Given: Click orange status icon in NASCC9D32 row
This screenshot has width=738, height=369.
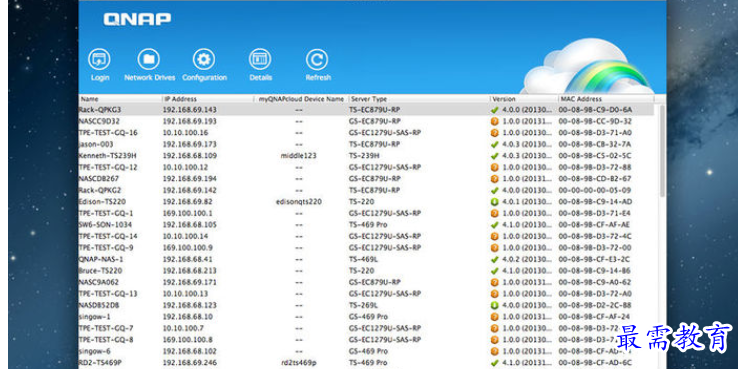Looking at the screenshot, I should click(494, 121).
